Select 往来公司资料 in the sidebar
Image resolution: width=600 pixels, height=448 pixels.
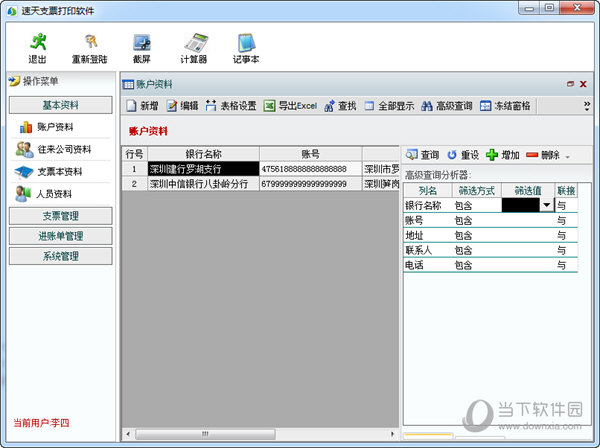pos(54,149)
